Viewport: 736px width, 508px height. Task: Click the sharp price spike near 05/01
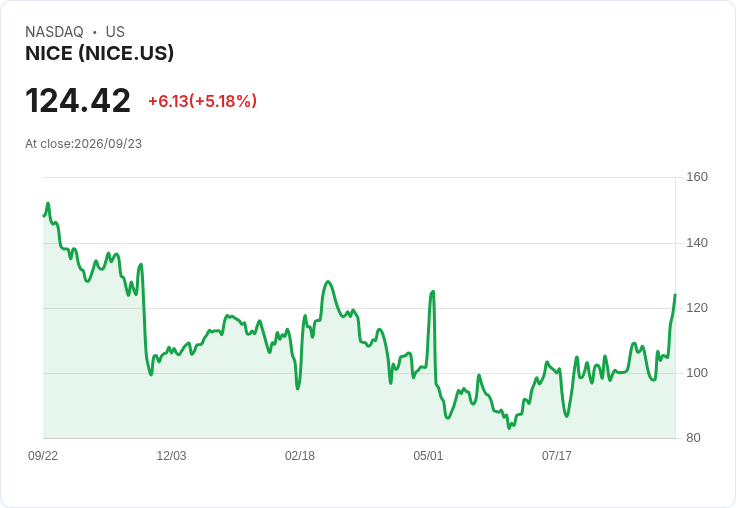(x=433, y=292)
